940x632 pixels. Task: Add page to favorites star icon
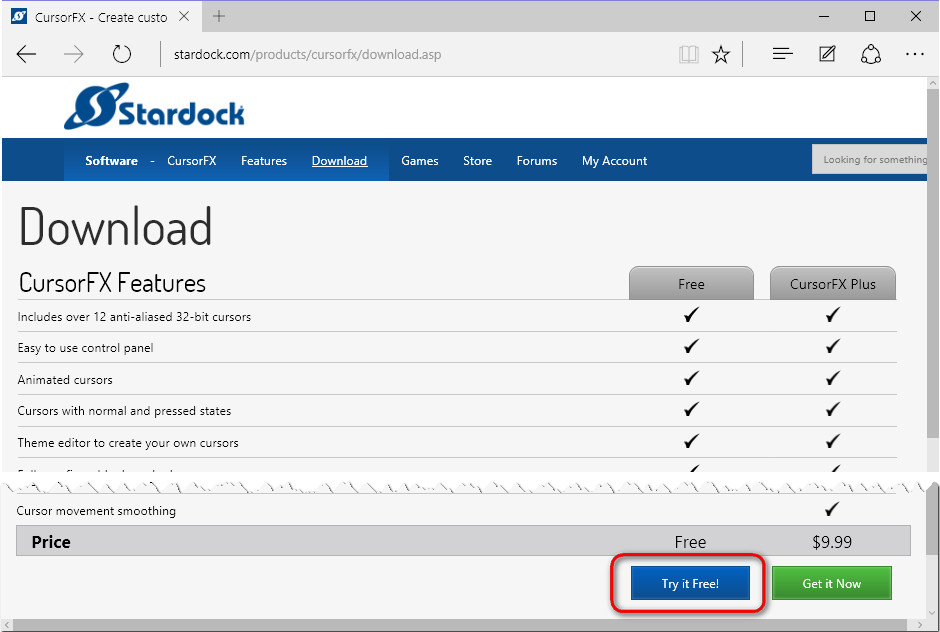721,55
